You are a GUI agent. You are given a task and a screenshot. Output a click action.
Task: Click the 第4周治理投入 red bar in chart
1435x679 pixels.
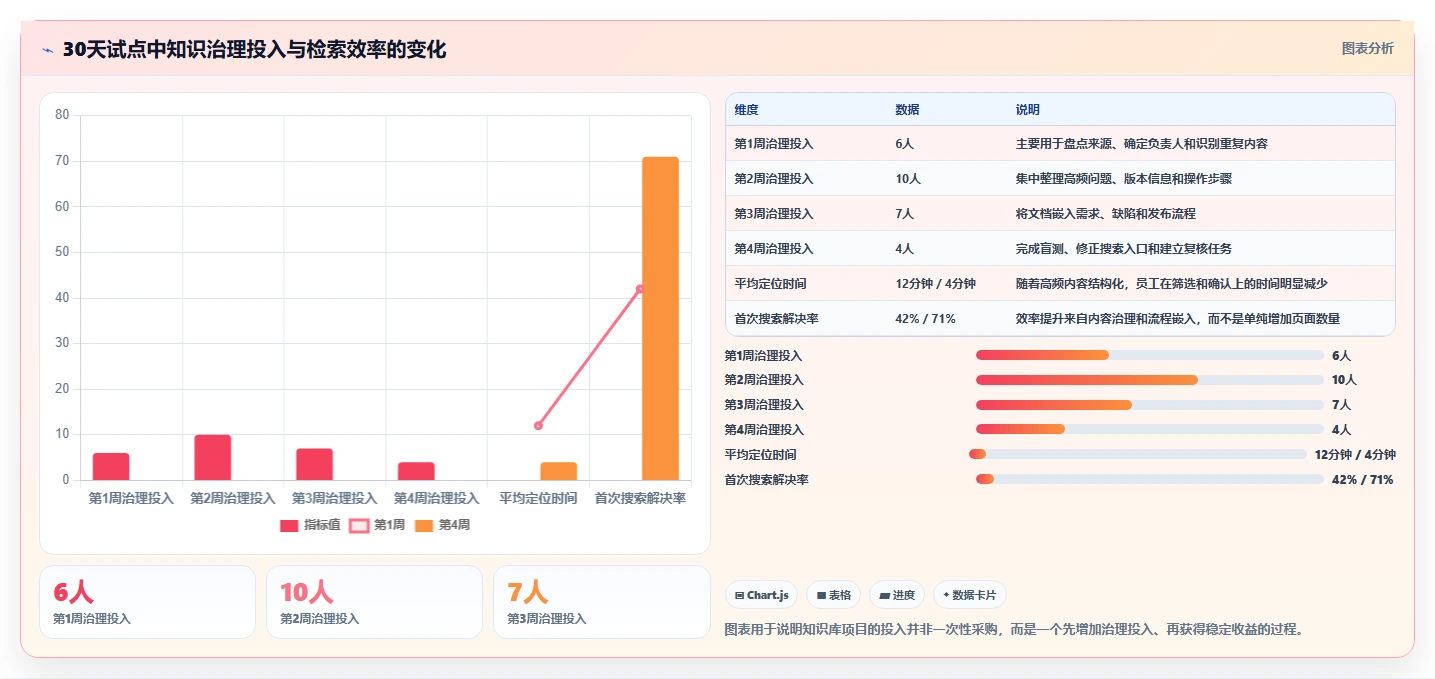[416, 471]
